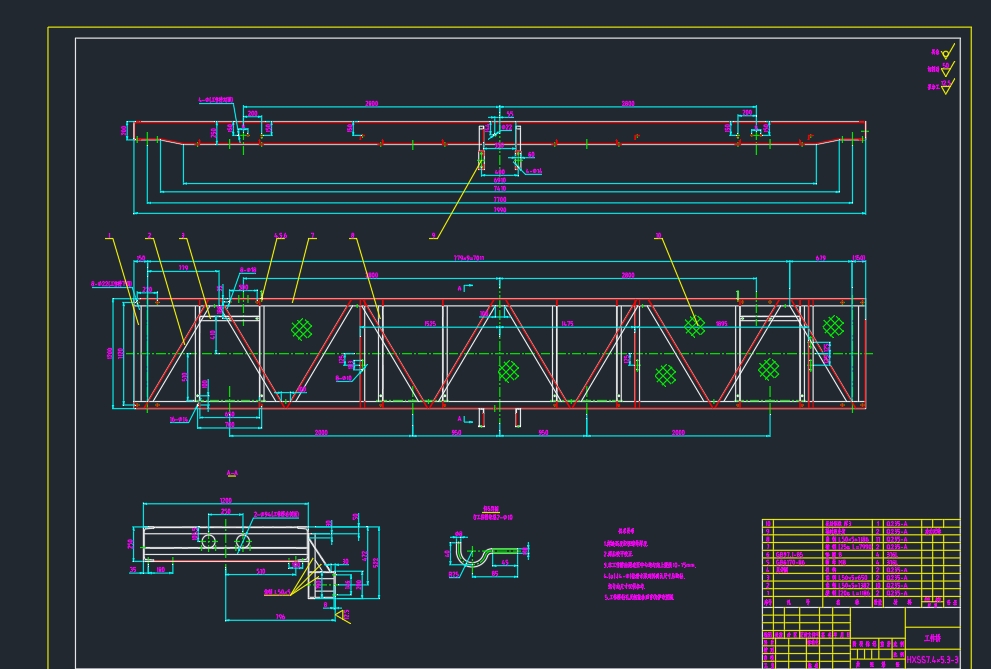Select part balloon number 2
The height and width of the screenshot is (669, 991).
point(149,236)
